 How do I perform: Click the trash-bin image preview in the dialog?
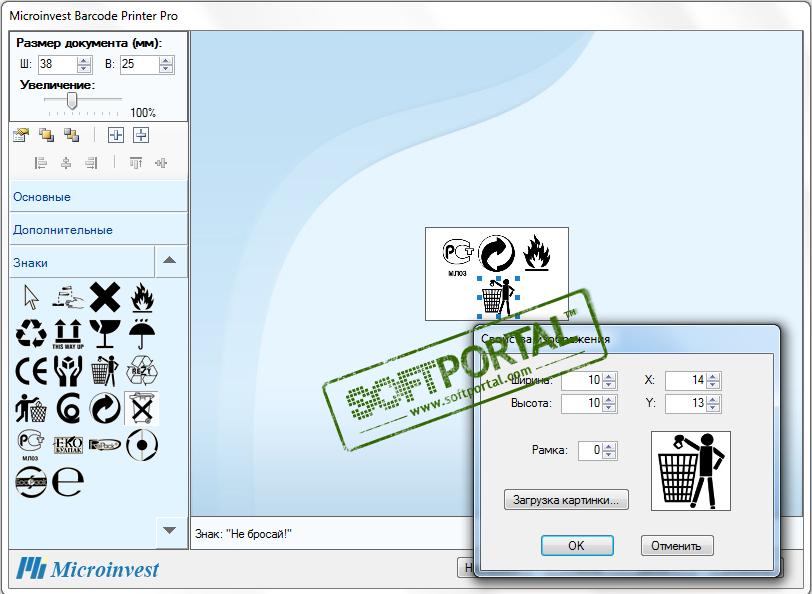coord(691,471)
